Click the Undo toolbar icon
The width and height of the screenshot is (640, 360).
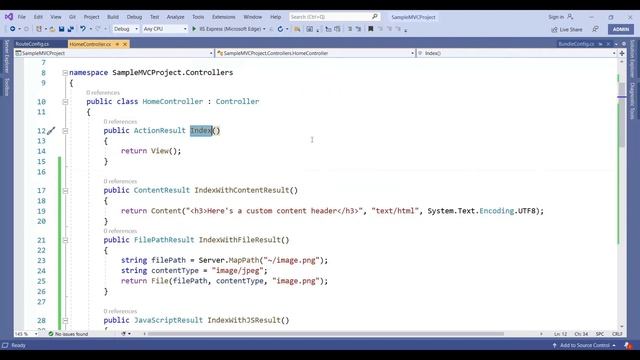(83, 29)
